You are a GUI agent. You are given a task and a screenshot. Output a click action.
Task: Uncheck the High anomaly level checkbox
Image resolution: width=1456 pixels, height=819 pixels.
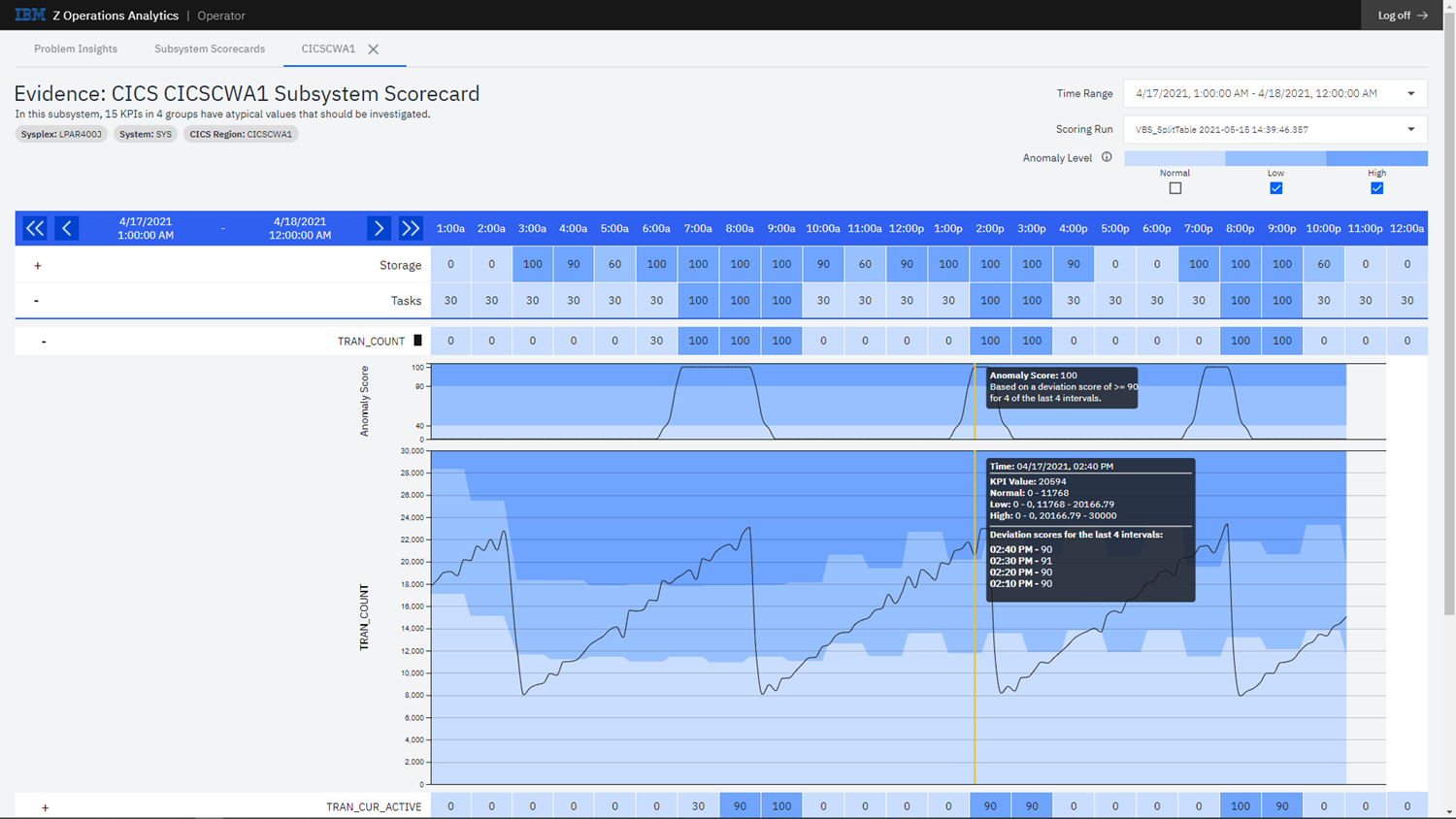(1377, 188)
